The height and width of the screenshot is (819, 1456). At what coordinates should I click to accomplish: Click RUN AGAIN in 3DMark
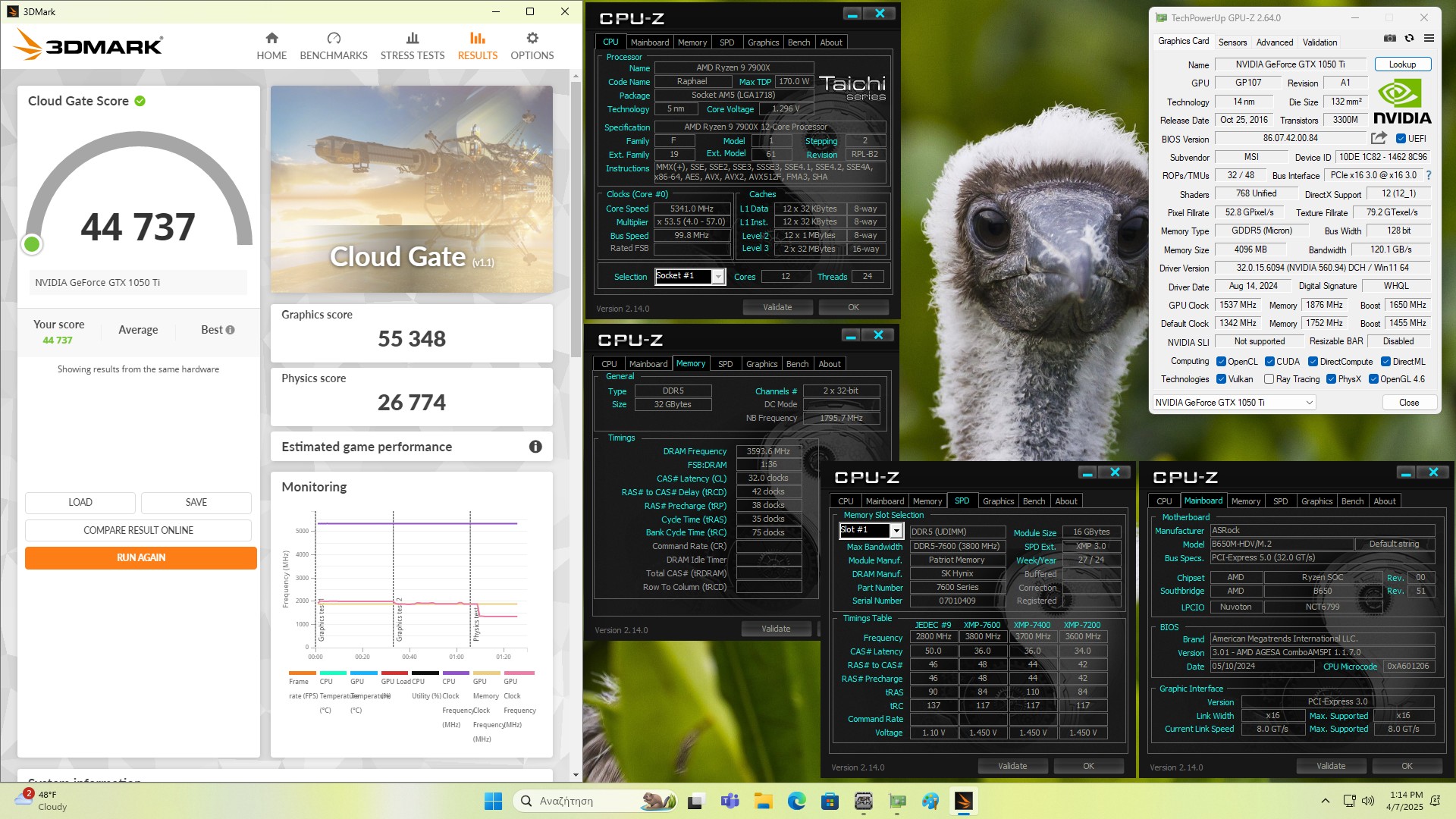141,557
